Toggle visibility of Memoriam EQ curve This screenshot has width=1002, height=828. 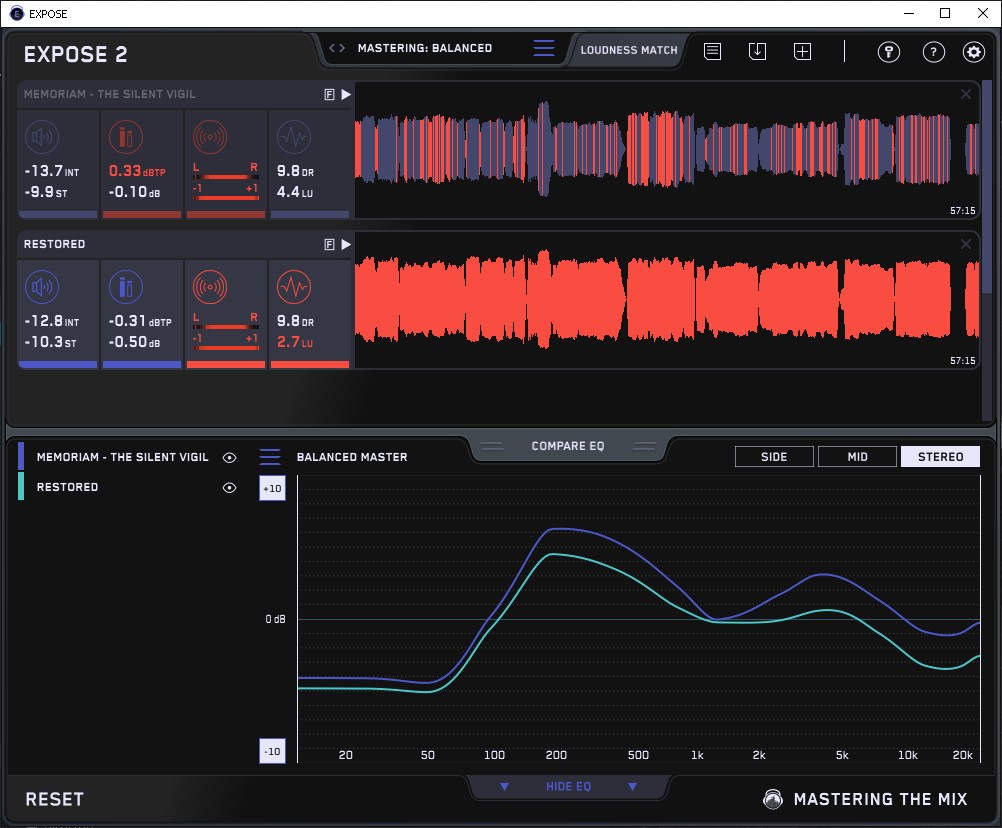[x=230, y=457]
